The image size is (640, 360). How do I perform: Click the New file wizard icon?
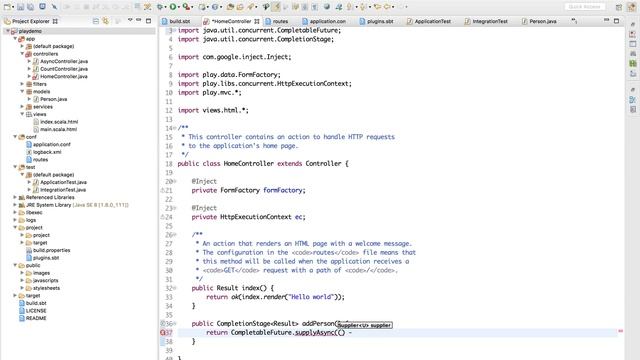(7, 7)
